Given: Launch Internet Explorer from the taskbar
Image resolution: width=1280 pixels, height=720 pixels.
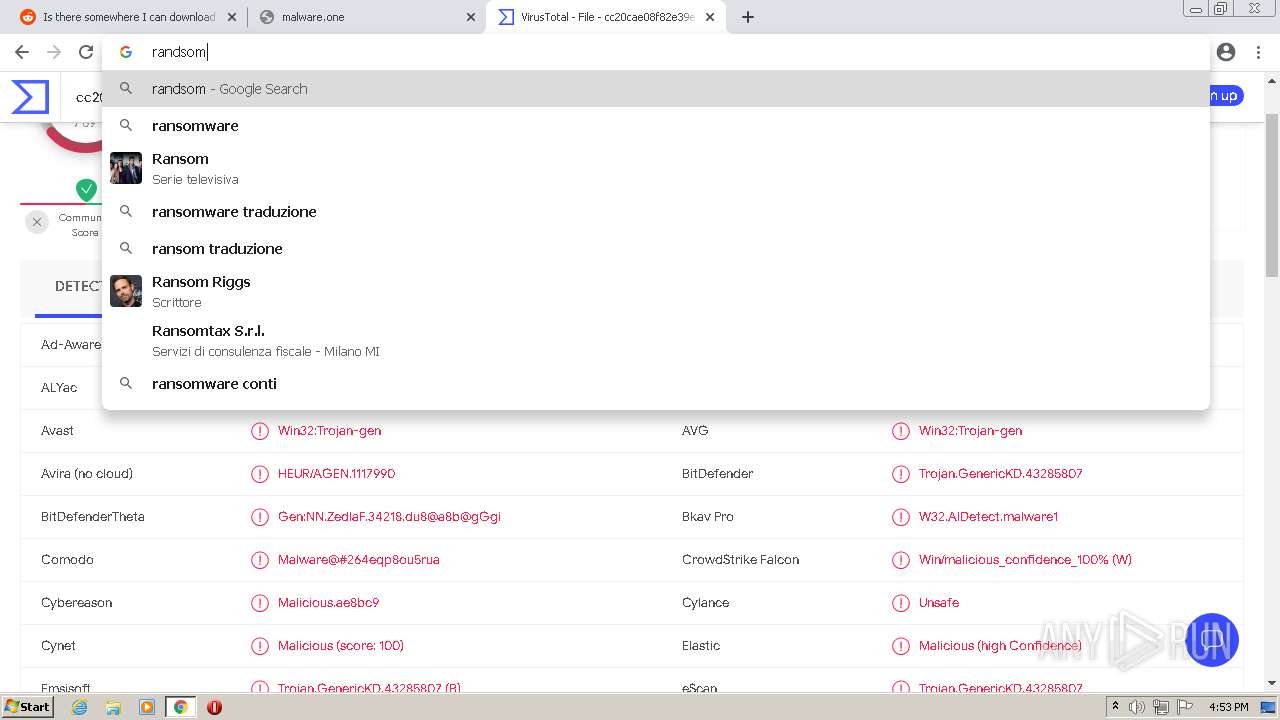Looking at the screenshot, I should [79, 707].
